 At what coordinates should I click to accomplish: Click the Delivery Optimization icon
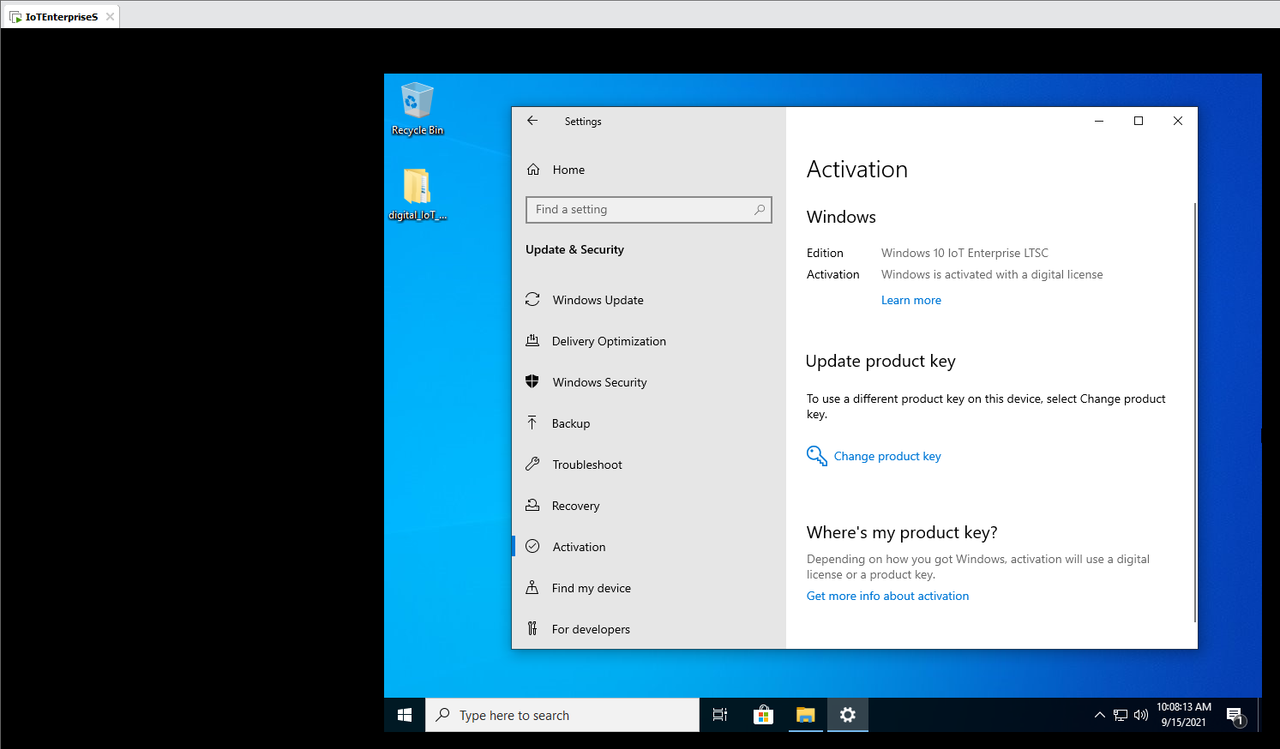[532, 341]
